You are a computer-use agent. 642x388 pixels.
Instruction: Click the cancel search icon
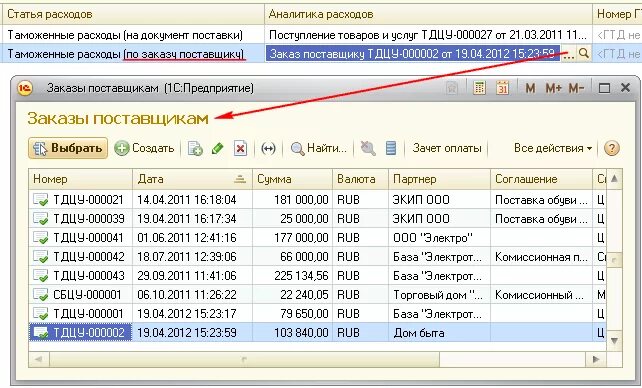click(x=368, y=148)
